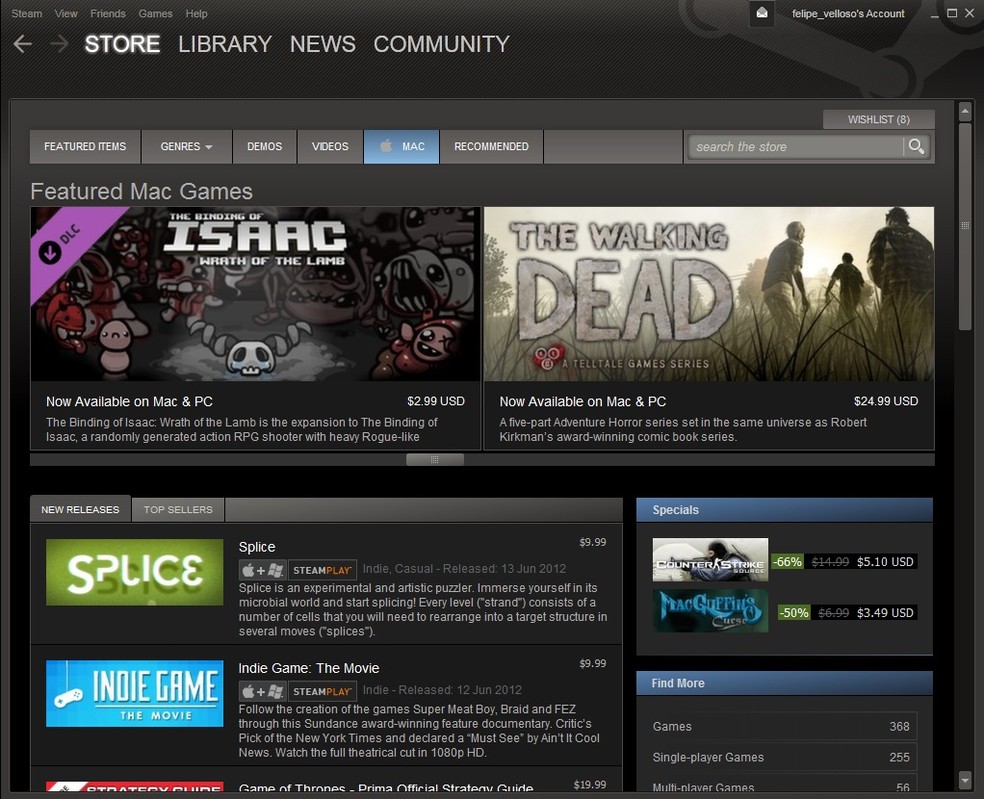Click 'Now Available on Mac & PC' under Isaac
The height and width of the screenshot is (799, 984).
pyautogui.click(x=129, y=402)
